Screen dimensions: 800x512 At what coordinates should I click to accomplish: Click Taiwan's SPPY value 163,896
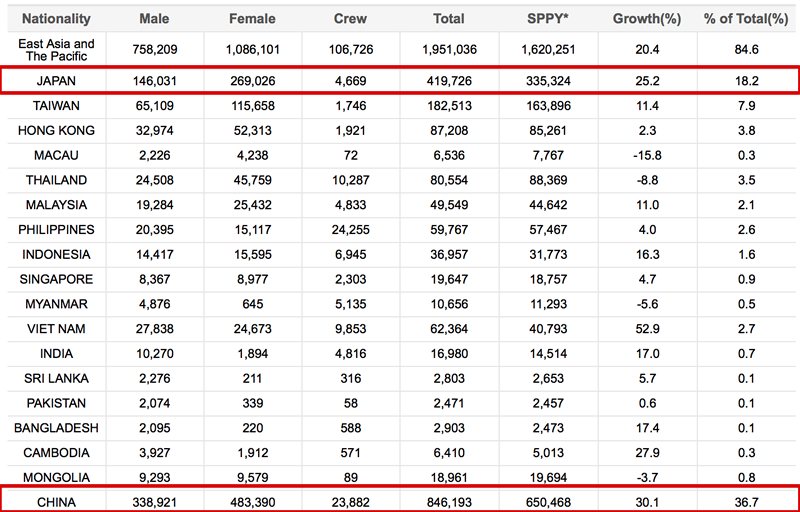(548, 106)
